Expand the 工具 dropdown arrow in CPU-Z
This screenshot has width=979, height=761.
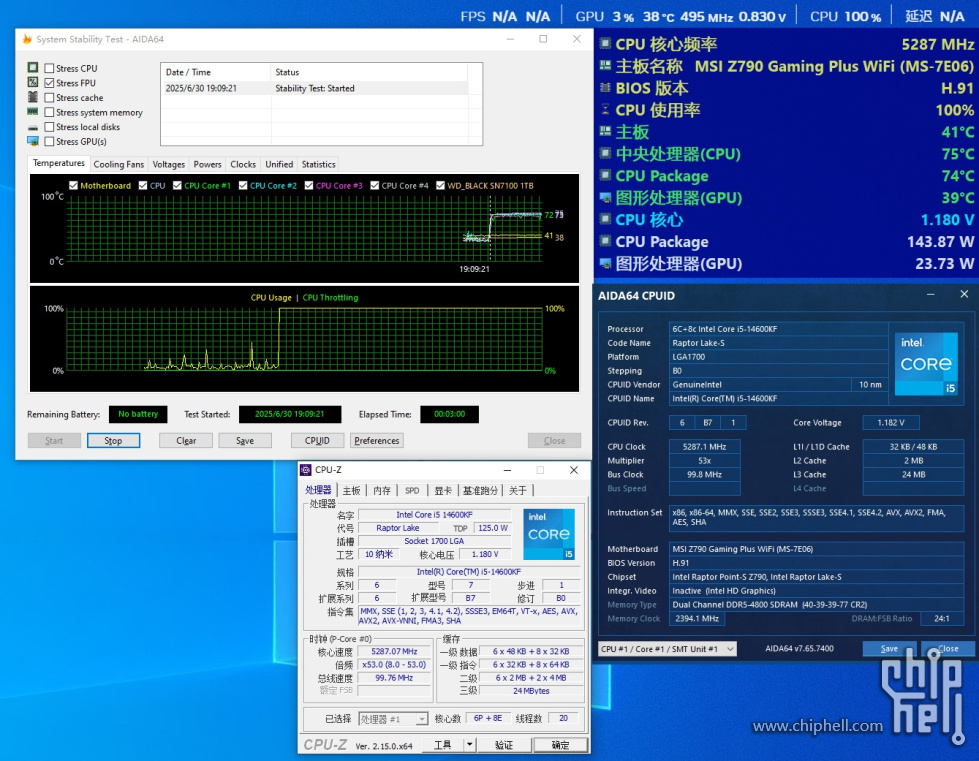click(470, 745)
